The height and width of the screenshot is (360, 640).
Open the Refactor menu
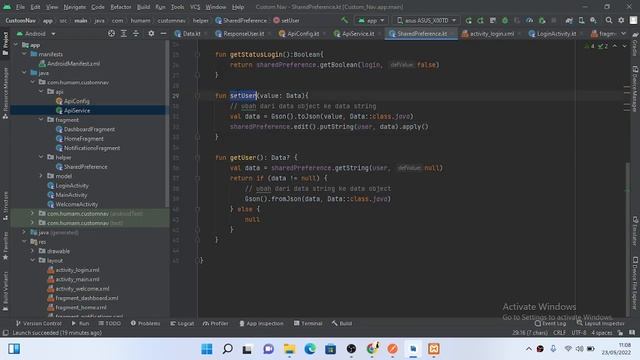point(121,7)
